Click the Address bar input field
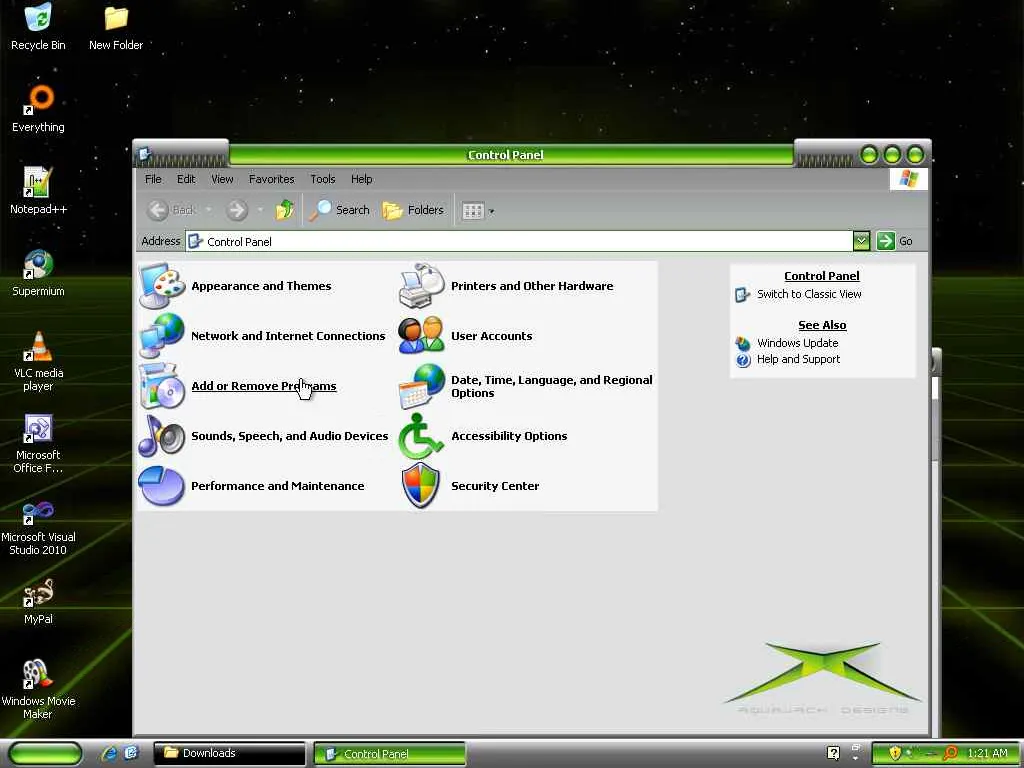1024x768 pixels. point(519,241)
